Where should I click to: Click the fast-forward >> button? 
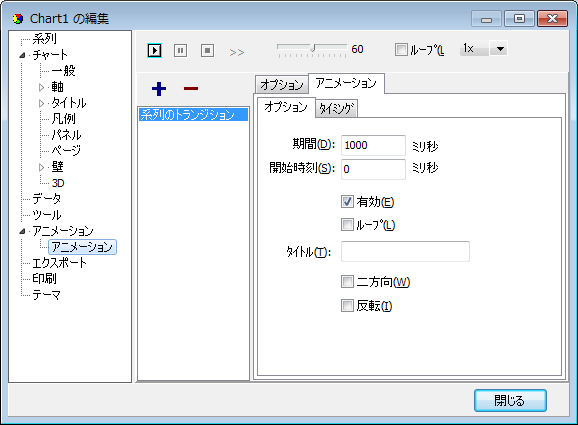tap(236, 53)
